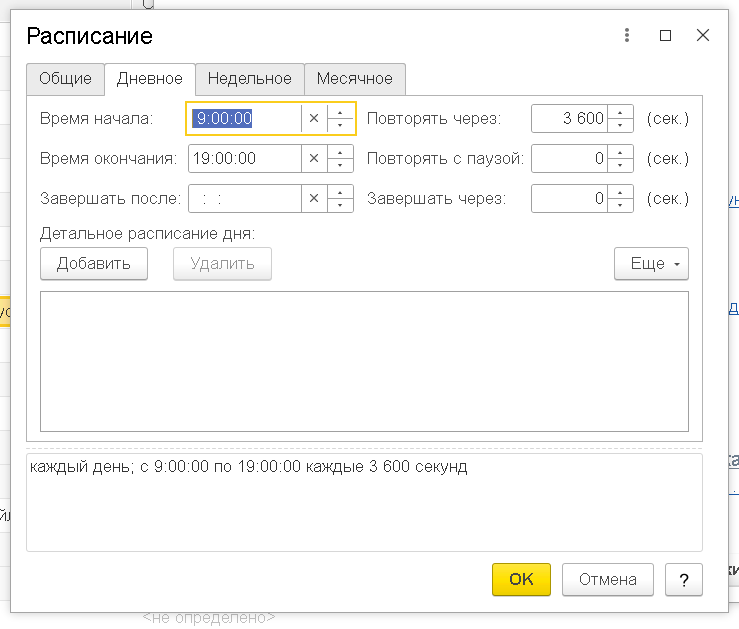Image resolution: width=739 pixels, height=629 pixels.
Task: Increase Время начала with up spinner arrow
Action: click(x=341, y=113)
